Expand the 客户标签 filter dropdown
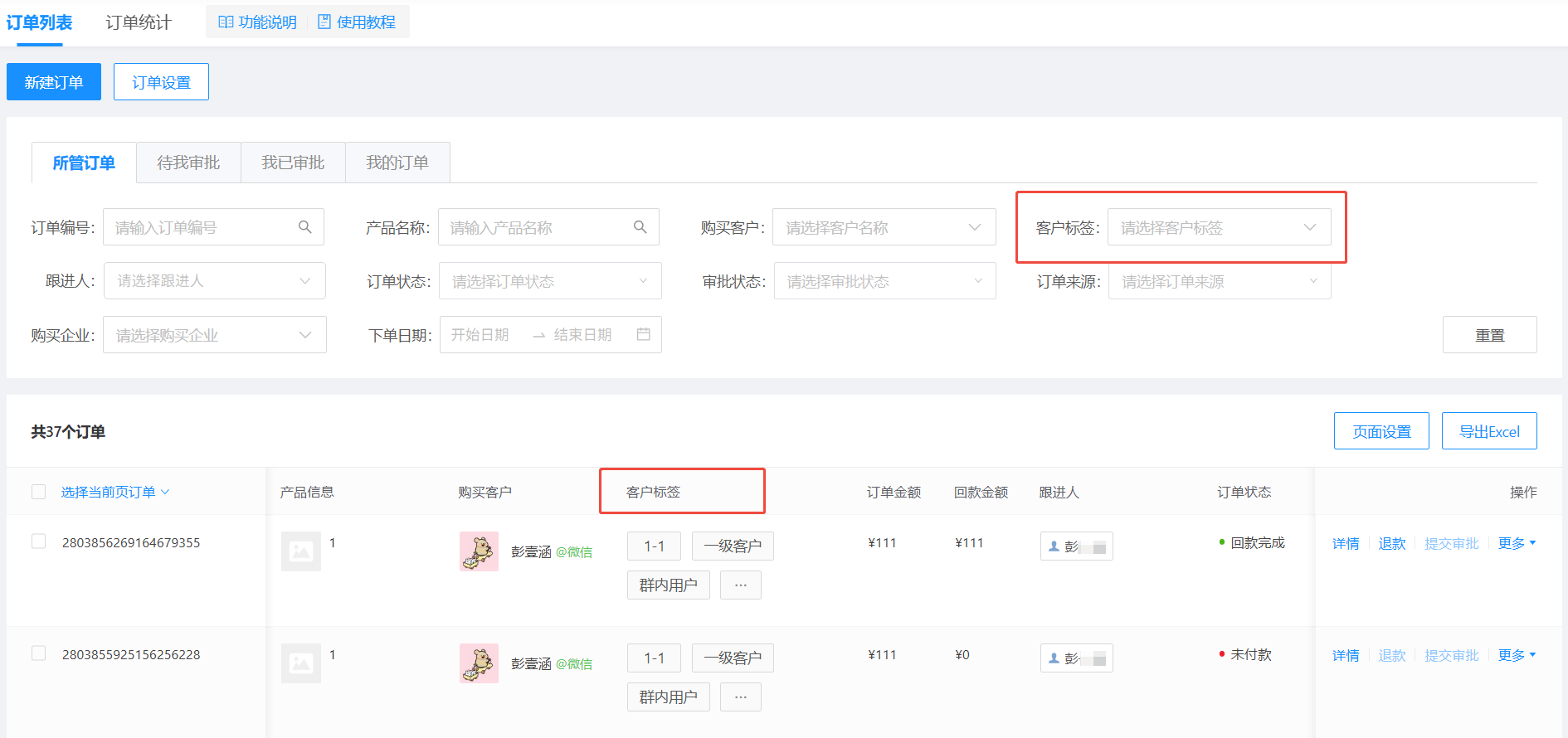 pos(1218,227)
